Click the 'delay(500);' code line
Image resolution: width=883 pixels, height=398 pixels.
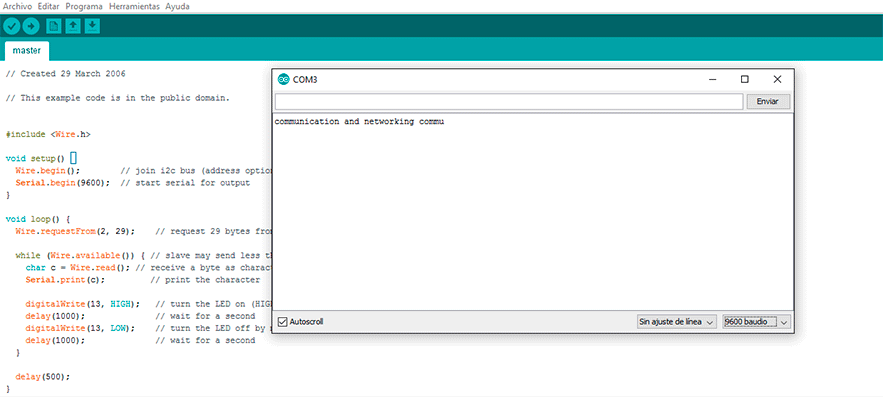tap(43, 377)
